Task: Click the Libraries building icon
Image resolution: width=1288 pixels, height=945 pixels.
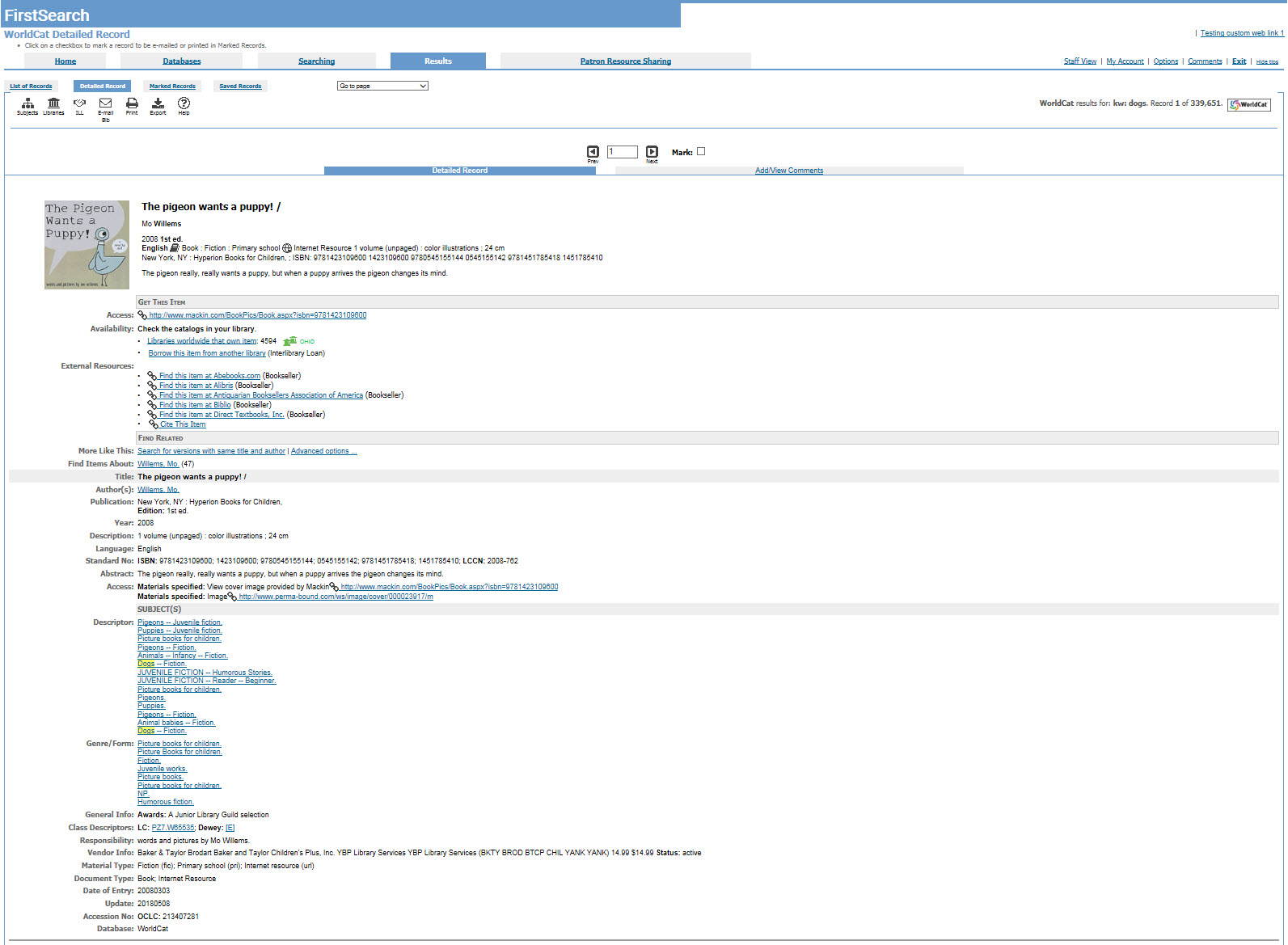Action: tap(53, 103)
